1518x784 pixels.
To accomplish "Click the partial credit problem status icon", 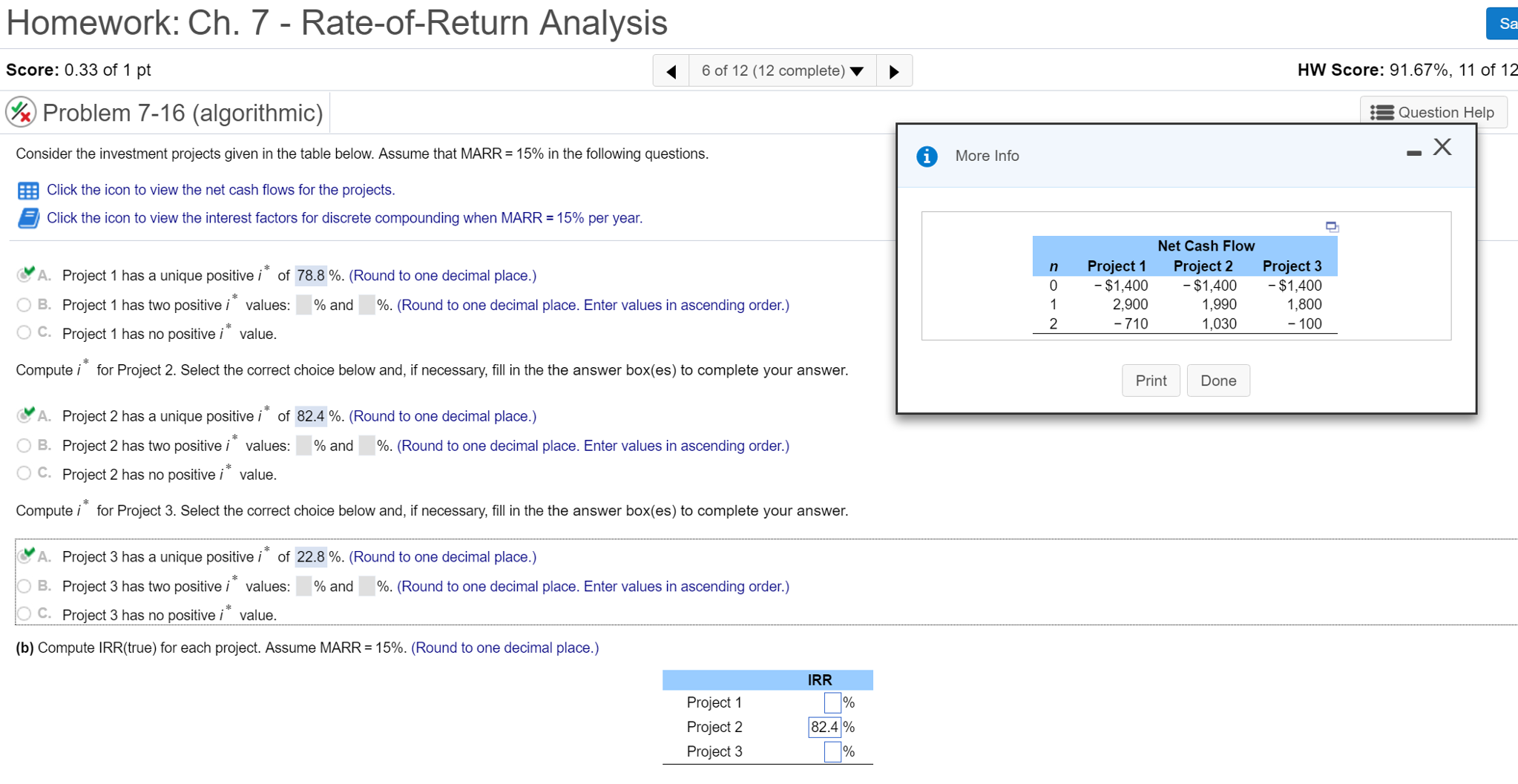I will pyautogui.click(x=21, y=113).
